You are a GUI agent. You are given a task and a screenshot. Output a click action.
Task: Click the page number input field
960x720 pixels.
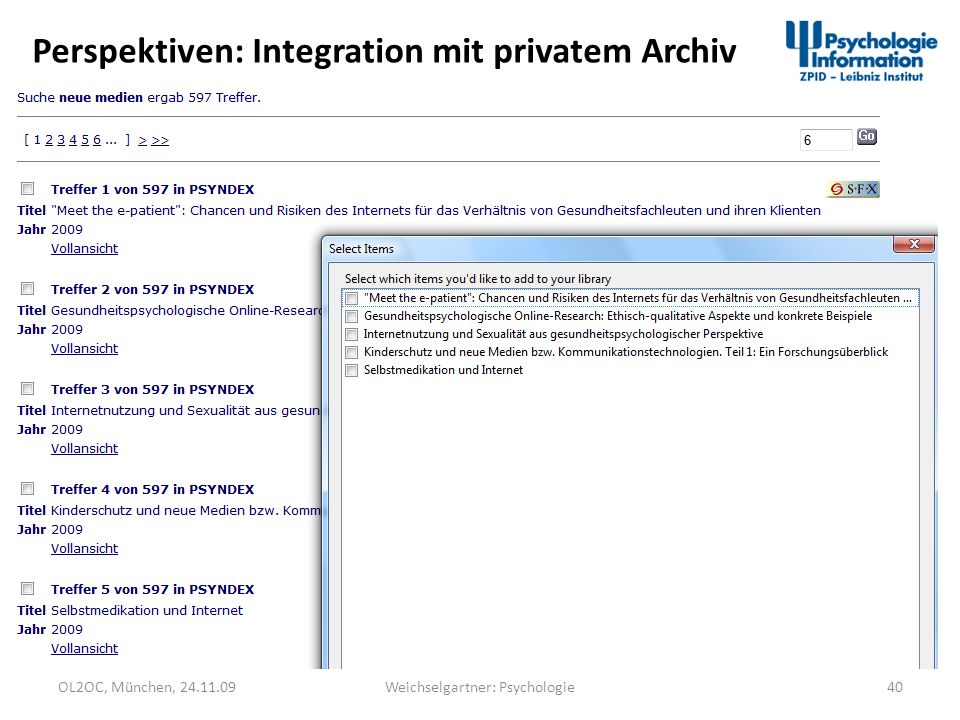825,140
